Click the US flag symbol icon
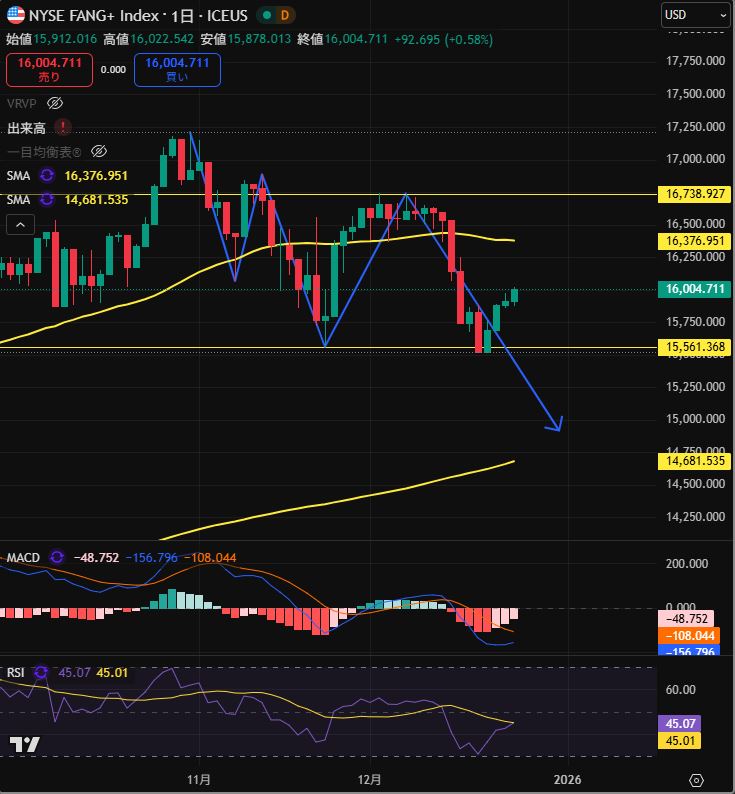Image resolution: width=735 pixels, height=794 pixels. pyautogui.click(x=16, y=15)
